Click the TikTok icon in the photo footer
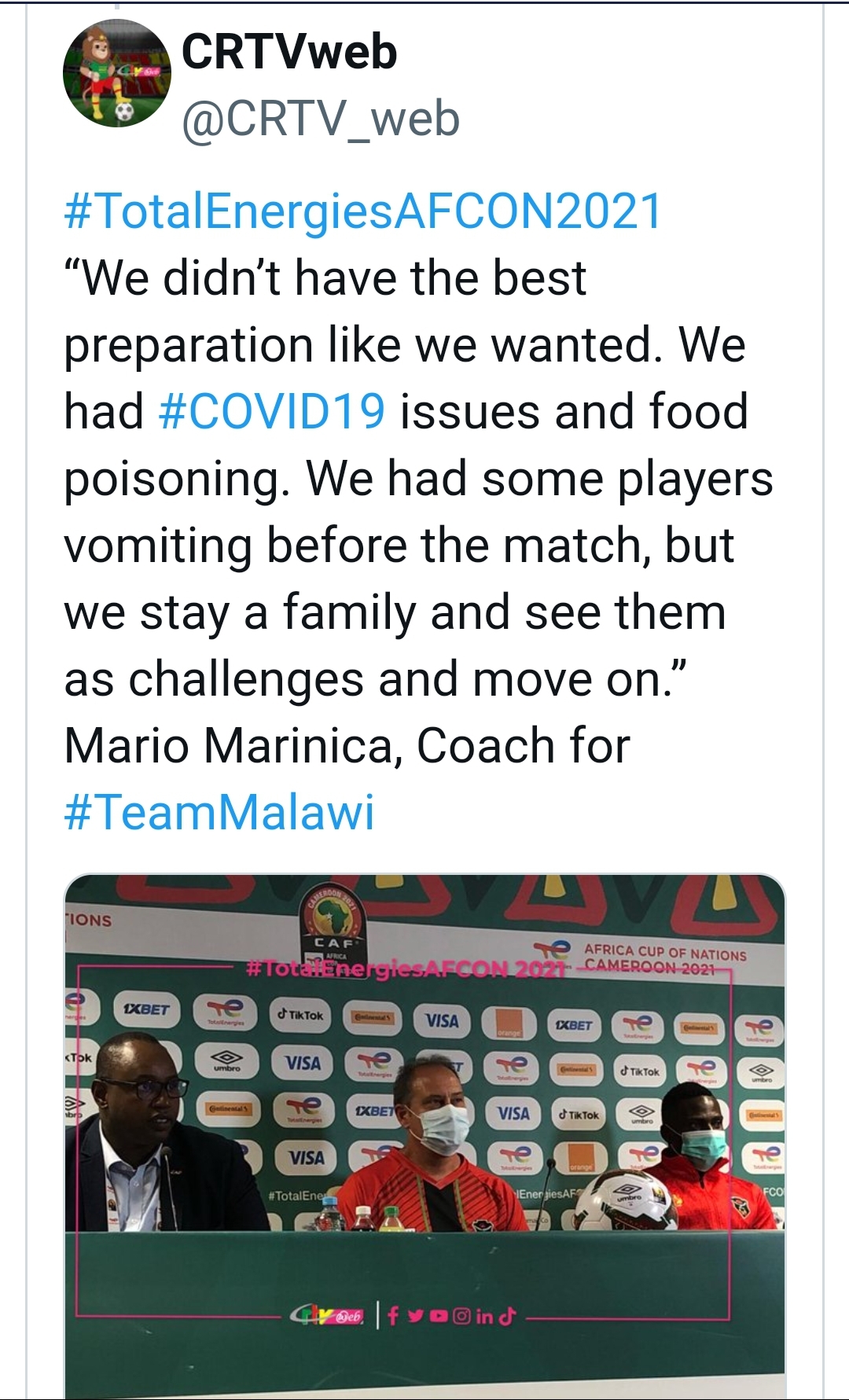This screenshot has height=1400, width=849. pyautogui.click(x=508, y=1315)
